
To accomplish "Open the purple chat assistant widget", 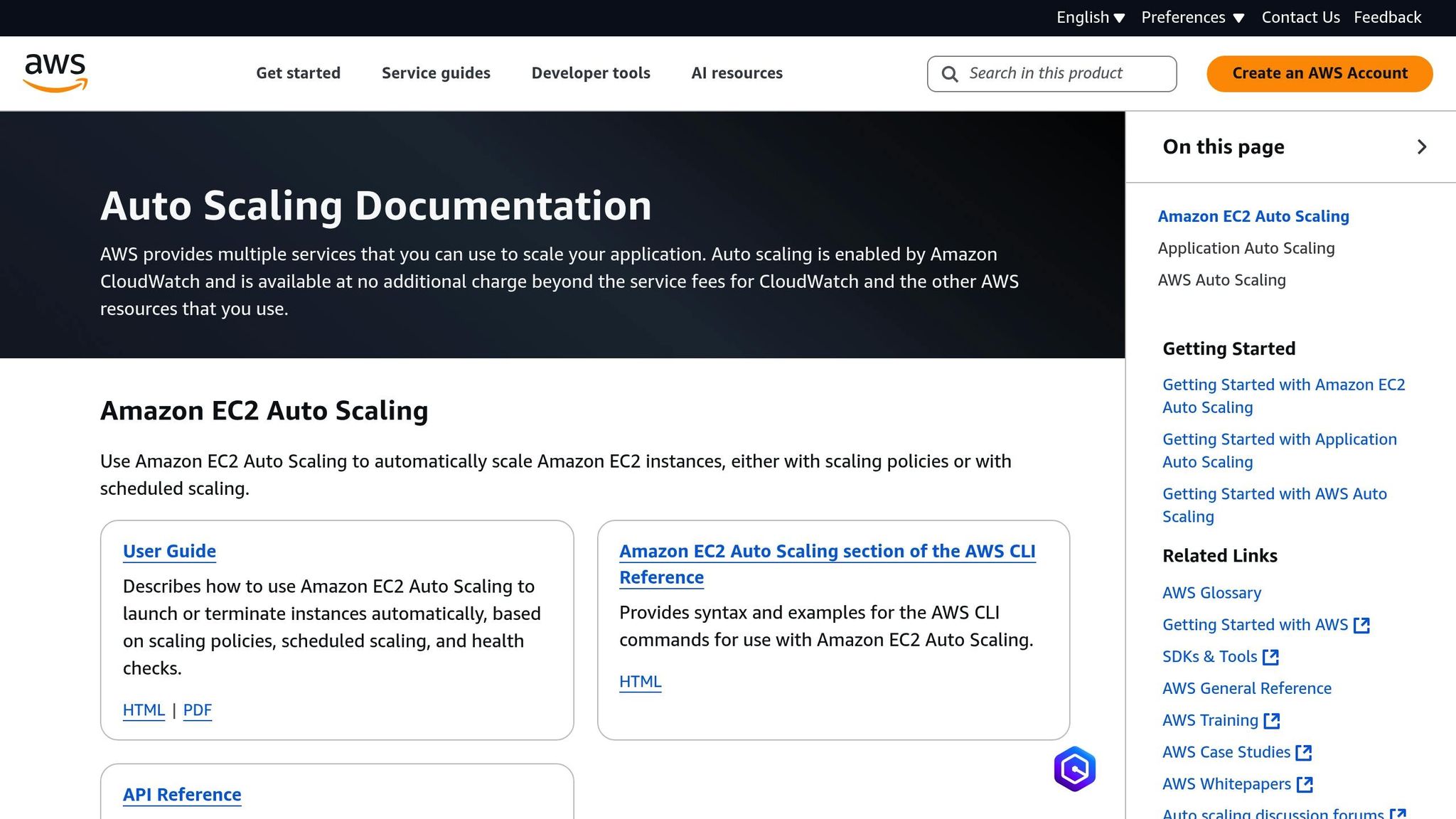I will 1076,768.
